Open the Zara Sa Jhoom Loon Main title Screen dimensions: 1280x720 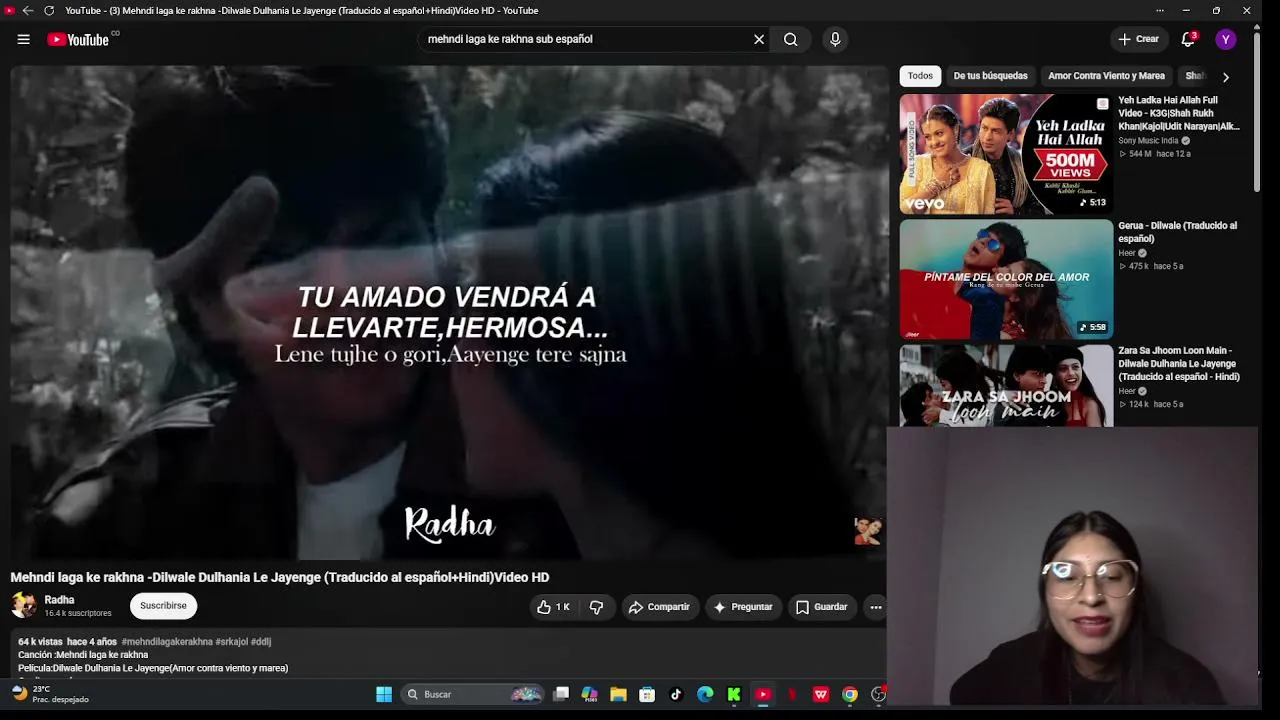tap(1179, 364)
